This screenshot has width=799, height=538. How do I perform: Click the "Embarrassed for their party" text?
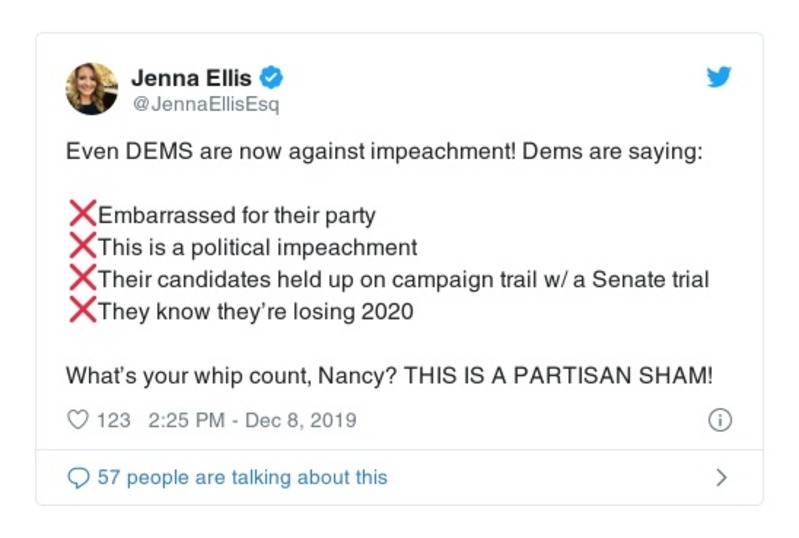click(x=237, y=215)
